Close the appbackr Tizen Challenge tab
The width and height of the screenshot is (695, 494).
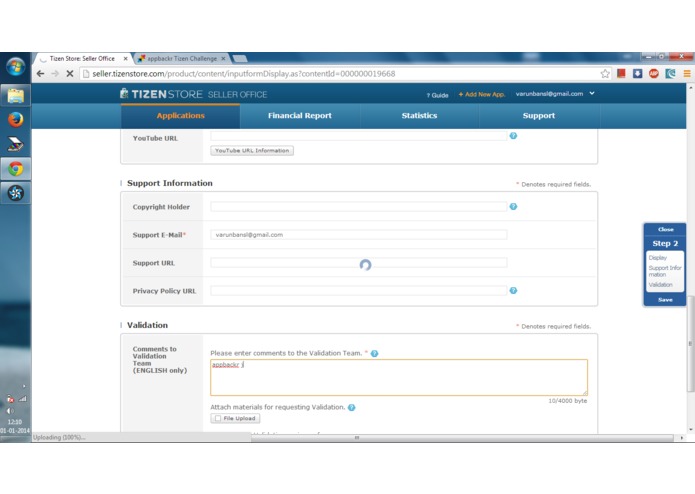[x=223, y=58]
